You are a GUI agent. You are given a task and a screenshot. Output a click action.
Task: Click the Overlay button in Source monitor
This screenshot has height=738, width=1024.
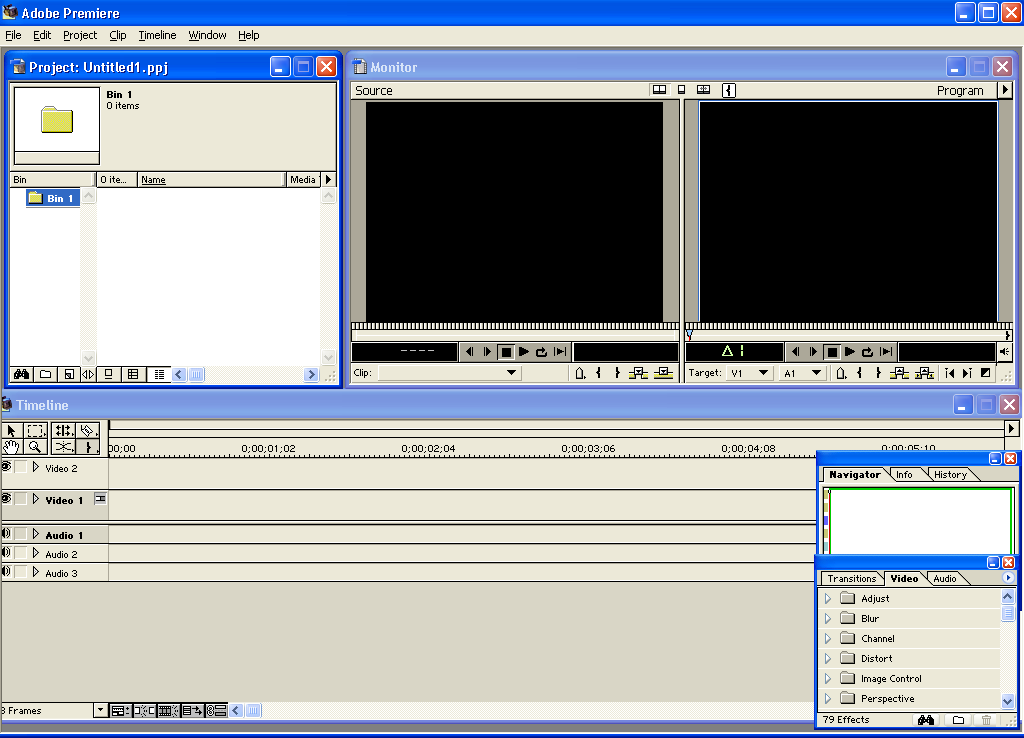664,373
